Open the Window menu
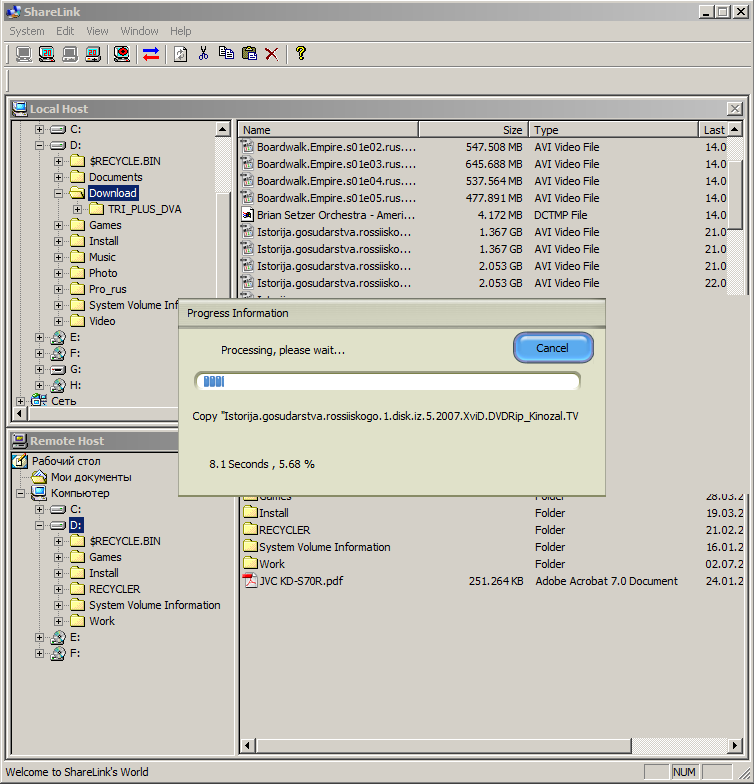Image resolution: width=754 pixels, height=784 pixels. 139,31
